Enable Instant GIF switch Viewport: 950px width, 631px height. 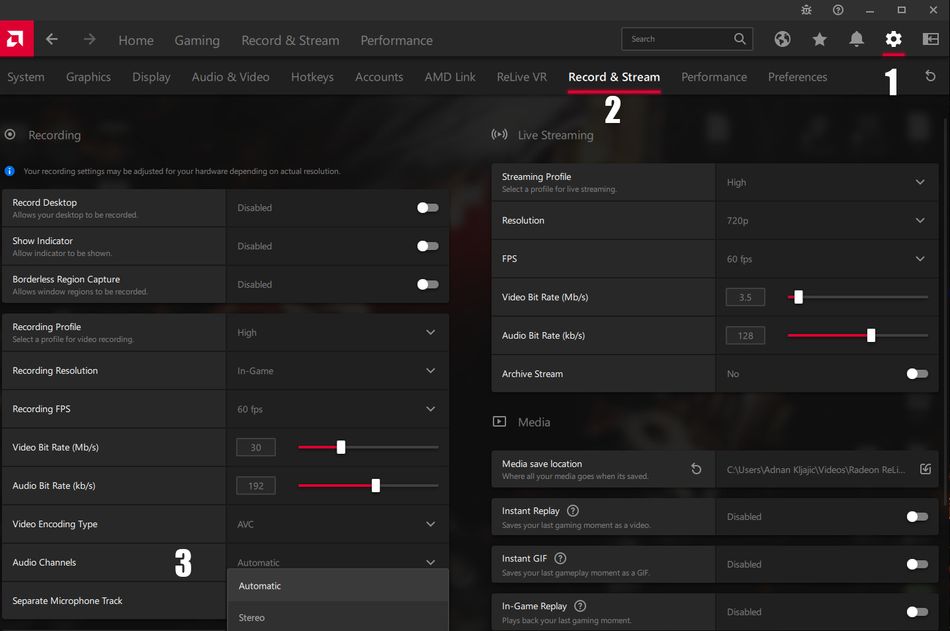[x=917, y=564]
